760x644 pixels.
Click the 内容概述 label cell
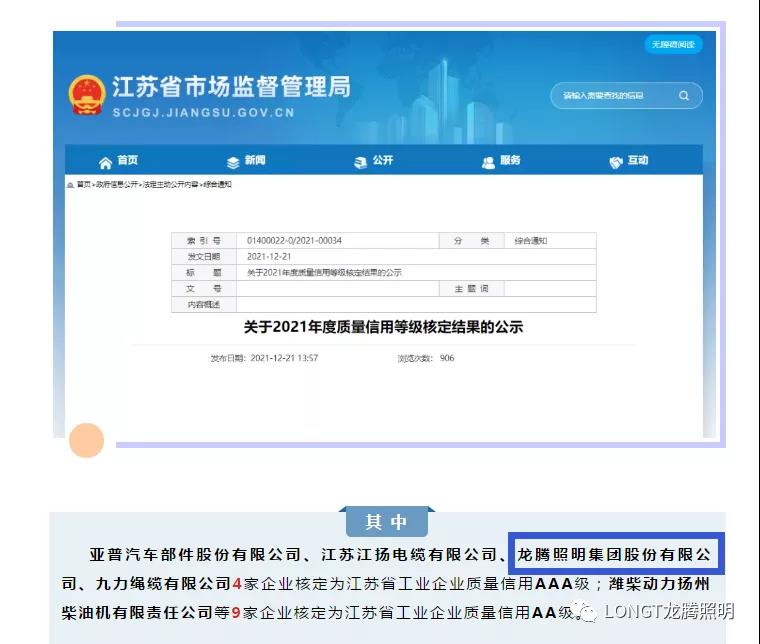click(x=204, y=305)
